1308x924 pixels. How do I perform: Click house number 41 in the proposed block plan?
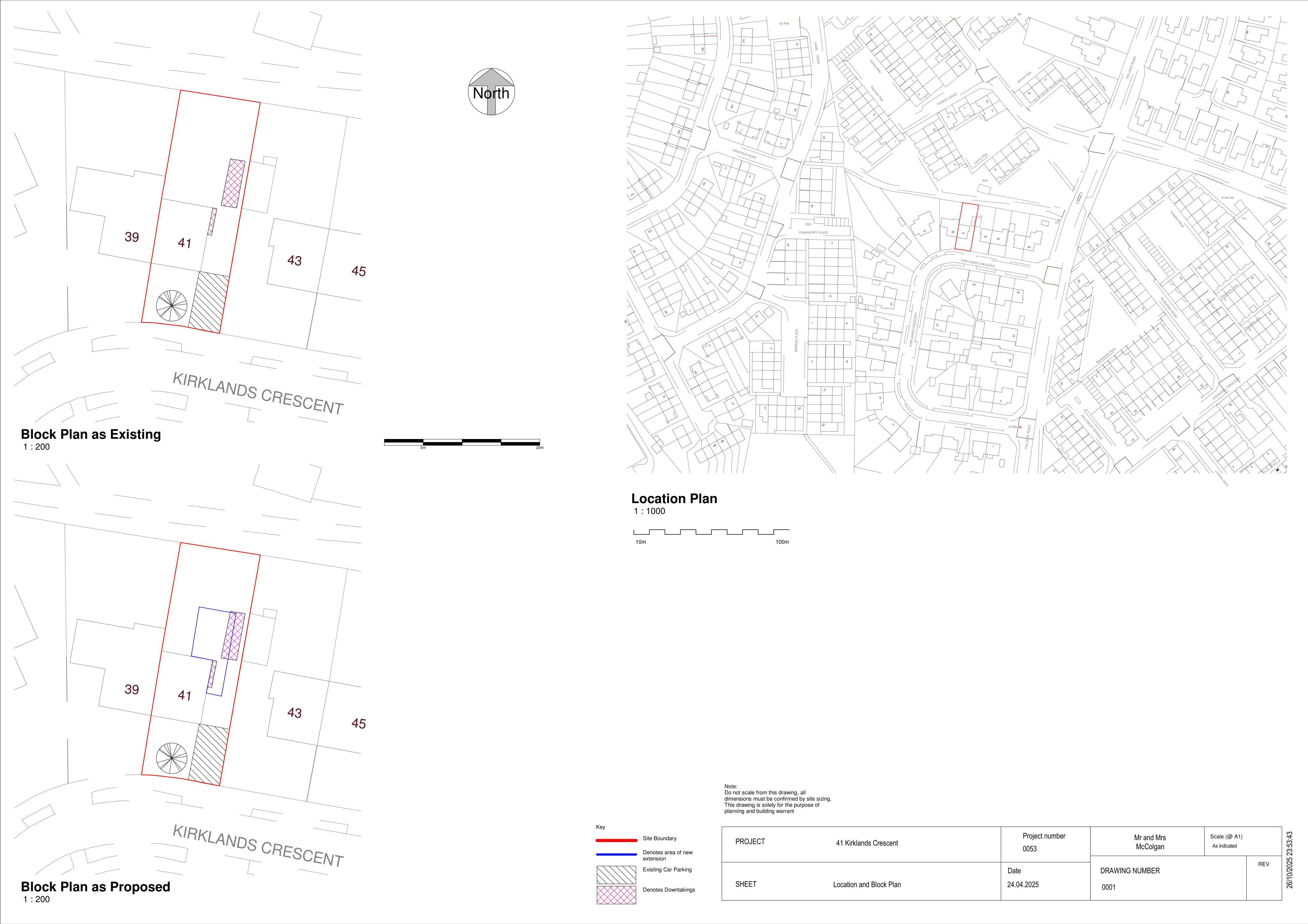point(185,696)
